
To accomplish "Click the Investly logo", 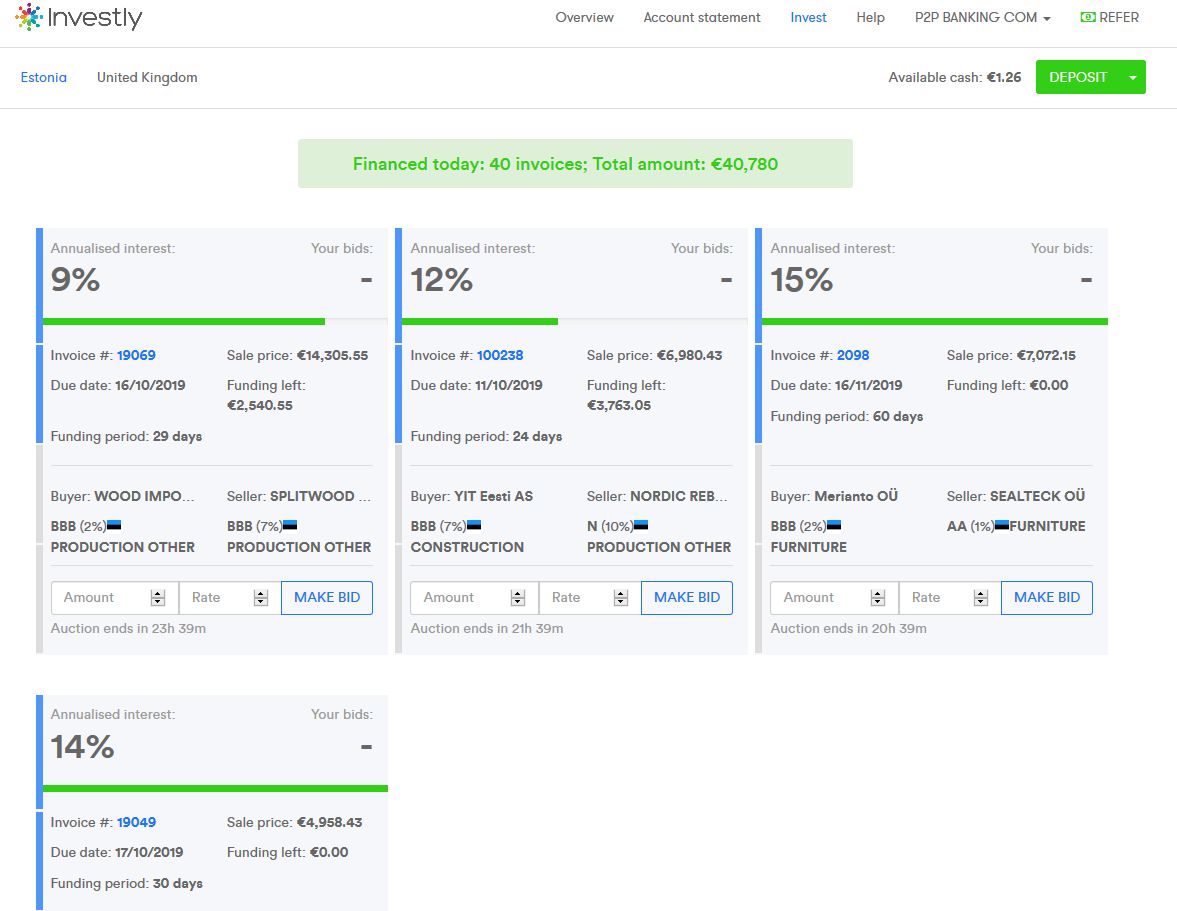I will click(x=79, y=17).
